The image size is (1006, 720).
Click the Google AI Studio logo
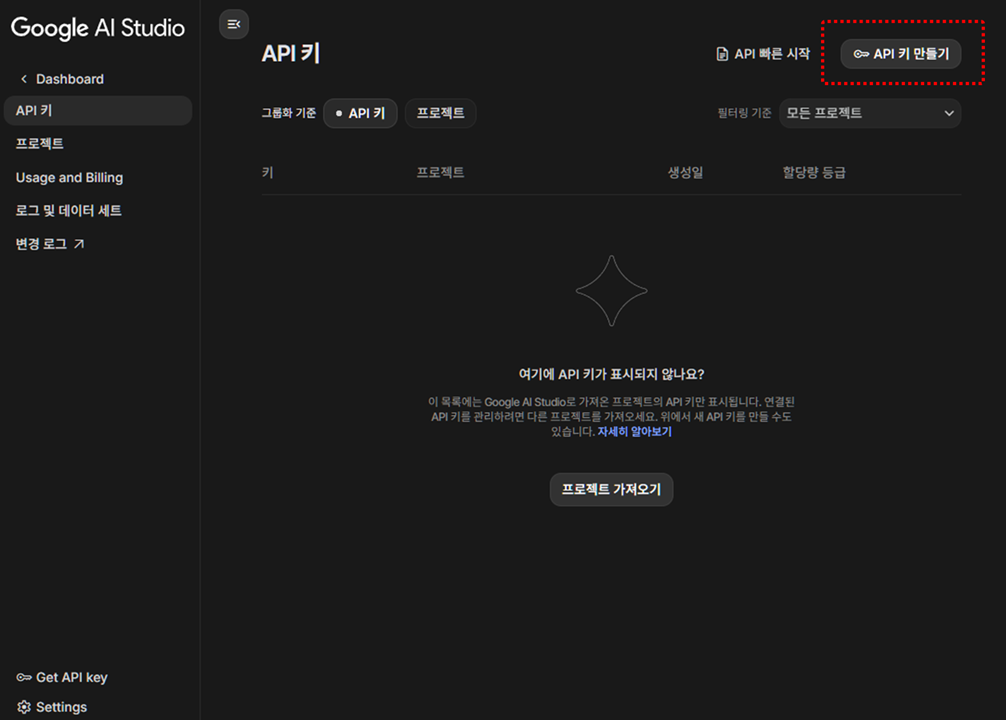tap(98, 28)
